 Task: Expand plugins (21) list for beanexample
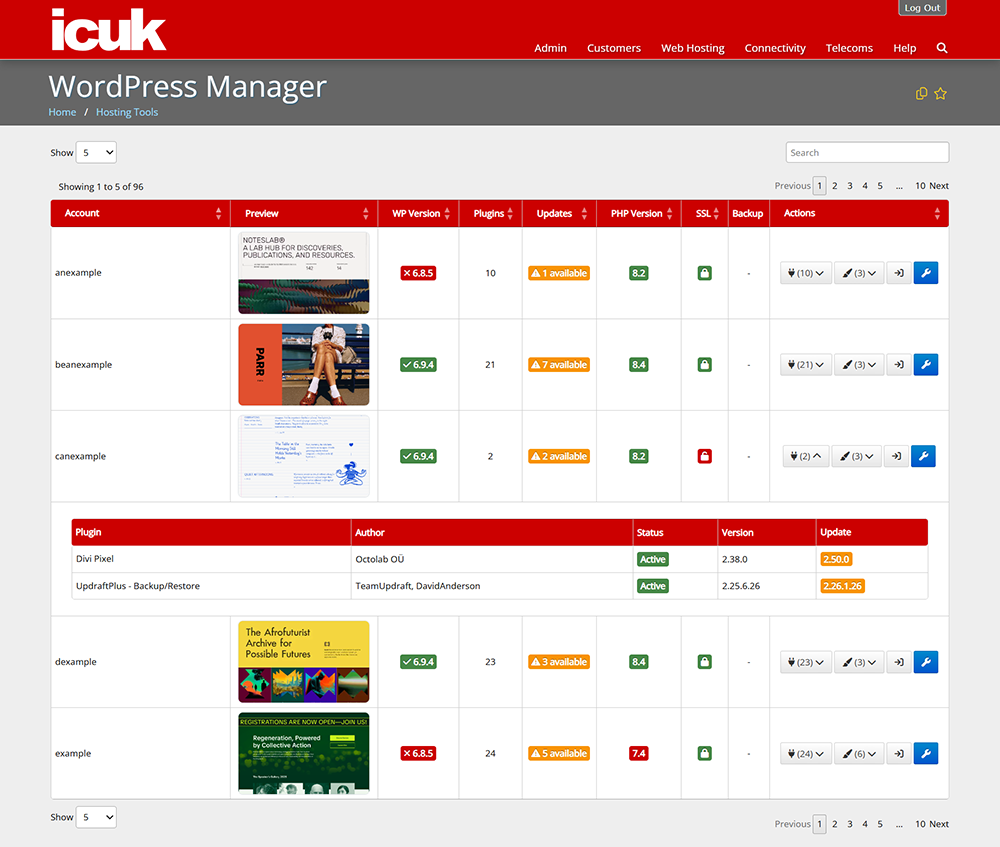[x=805, y=365]
